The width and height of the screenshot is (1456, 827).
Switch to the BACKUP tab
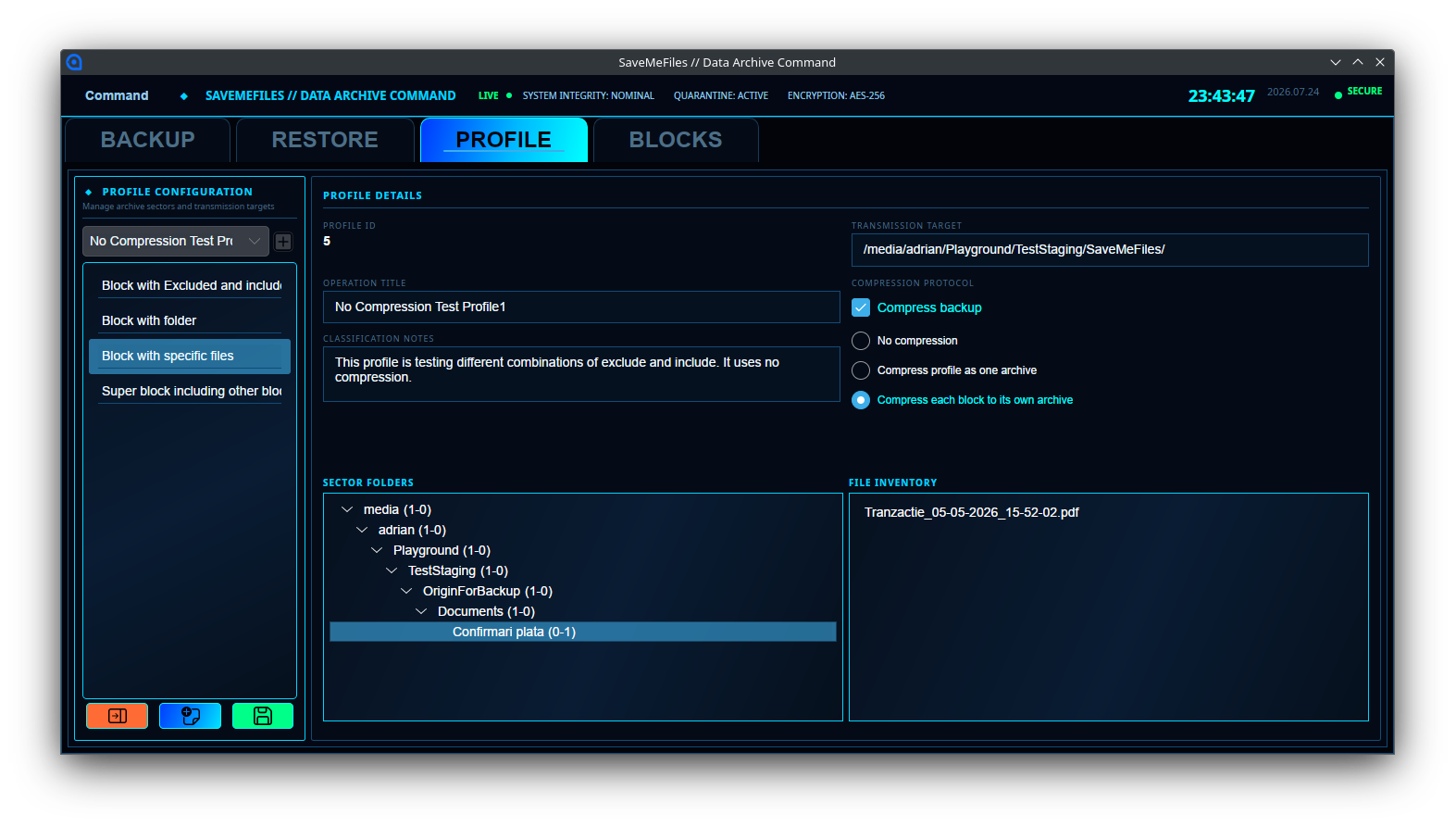point(148,140)
